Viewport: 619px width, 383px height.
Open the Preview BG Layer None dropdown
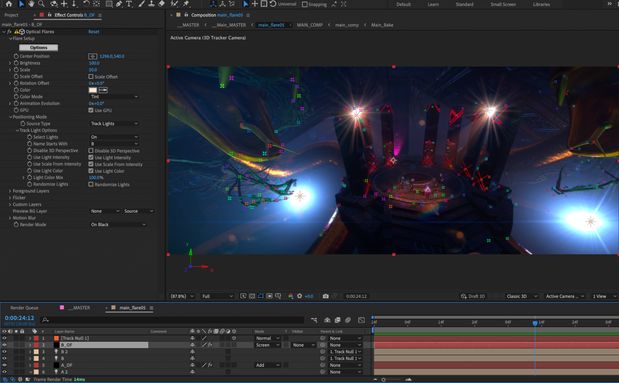pos(105,211)
